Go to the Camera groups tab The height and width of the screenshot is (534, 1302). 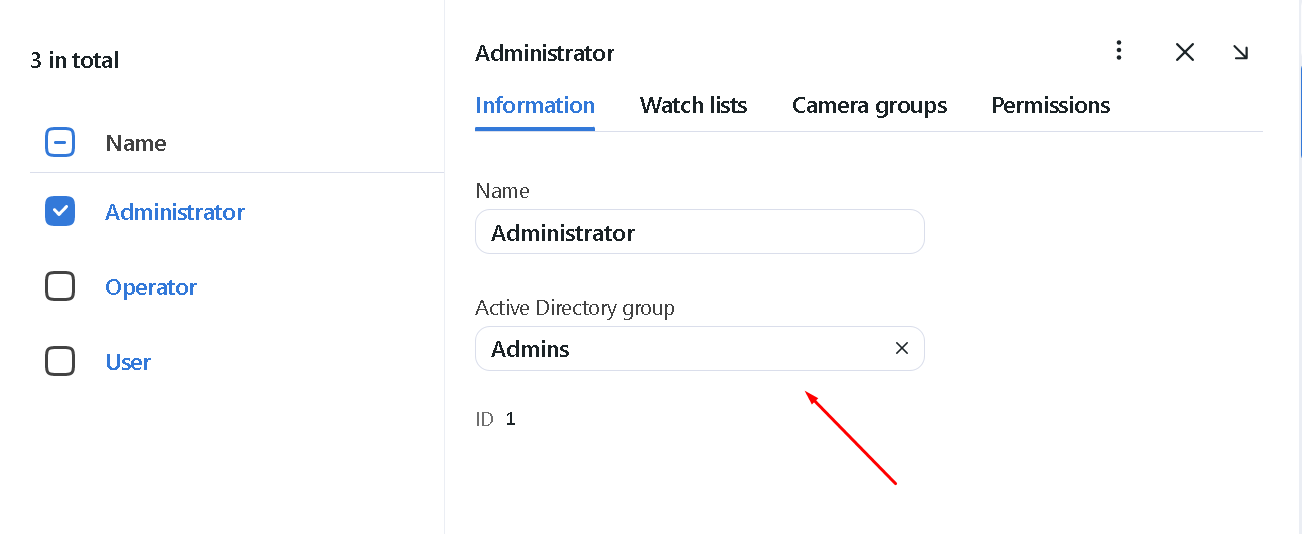[869, 105]
